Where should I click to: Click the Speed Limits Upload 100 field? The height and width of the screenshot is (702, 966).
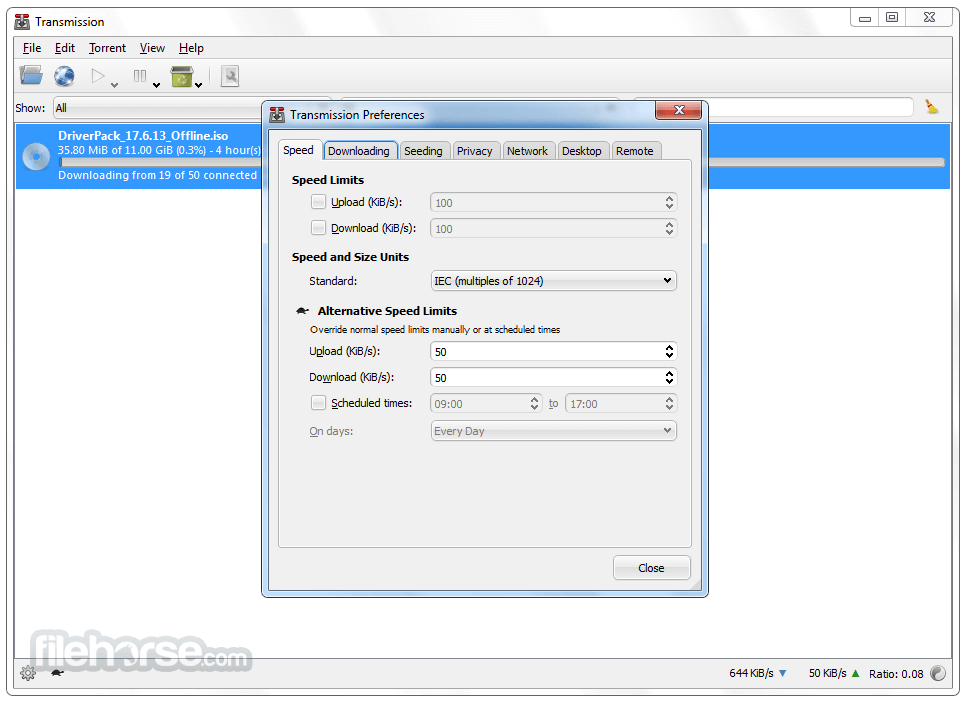coord(553,202)
